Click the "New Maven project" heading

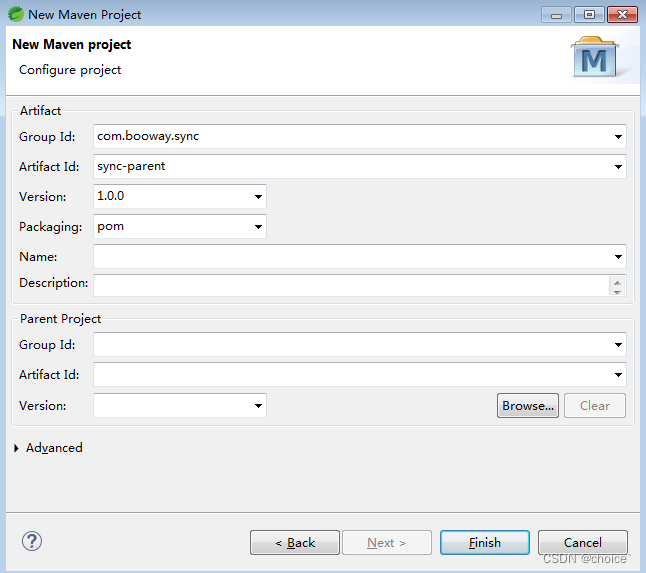[x=72, y=44]
